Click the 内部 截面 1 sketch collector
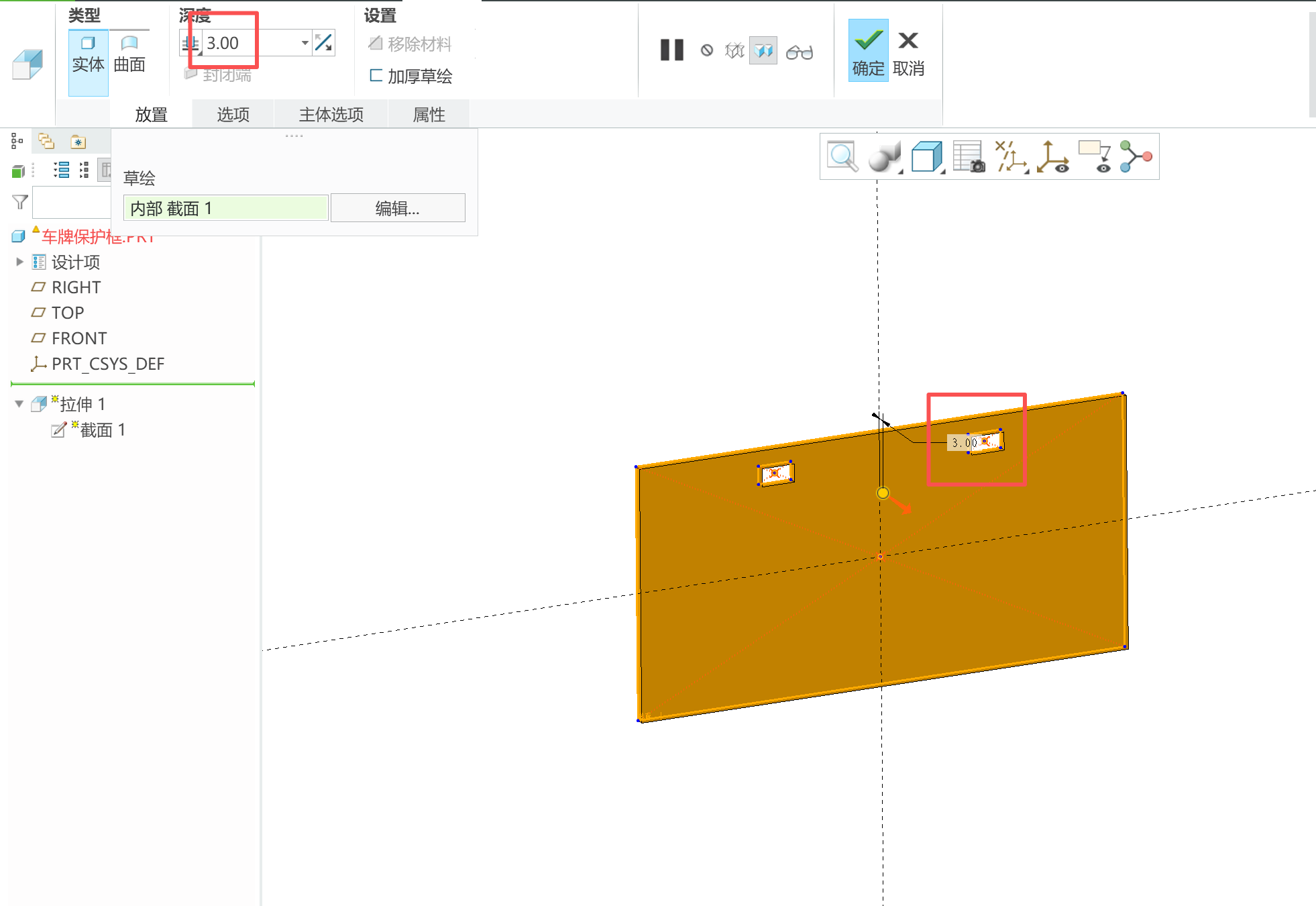This screenshot has height=906, width=1316. tap(225, 209)
